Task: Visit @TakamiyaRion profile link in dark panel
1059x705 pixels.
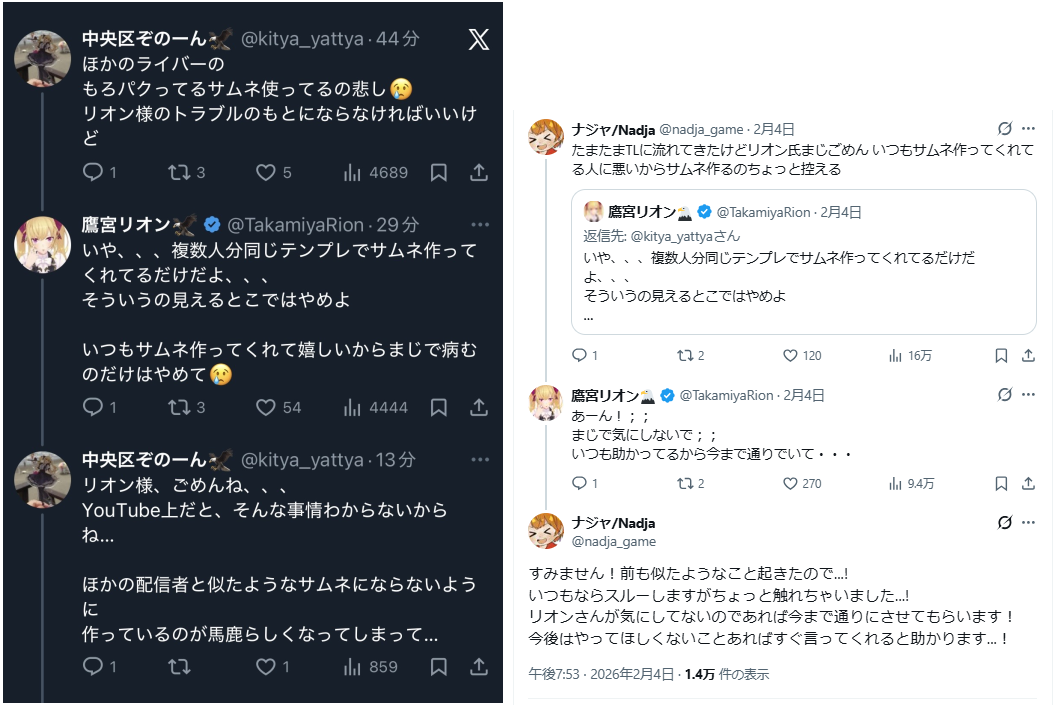Action: click(296, 224)
